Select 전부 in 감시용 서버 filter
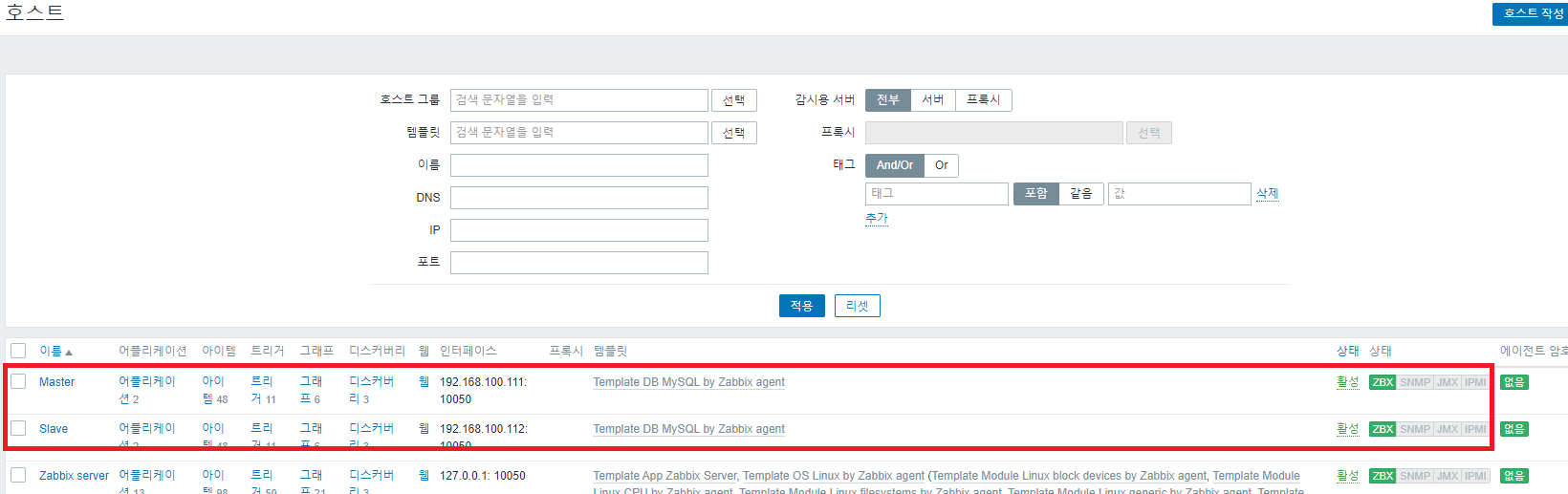1568x494 pixels. coord(888,100)
